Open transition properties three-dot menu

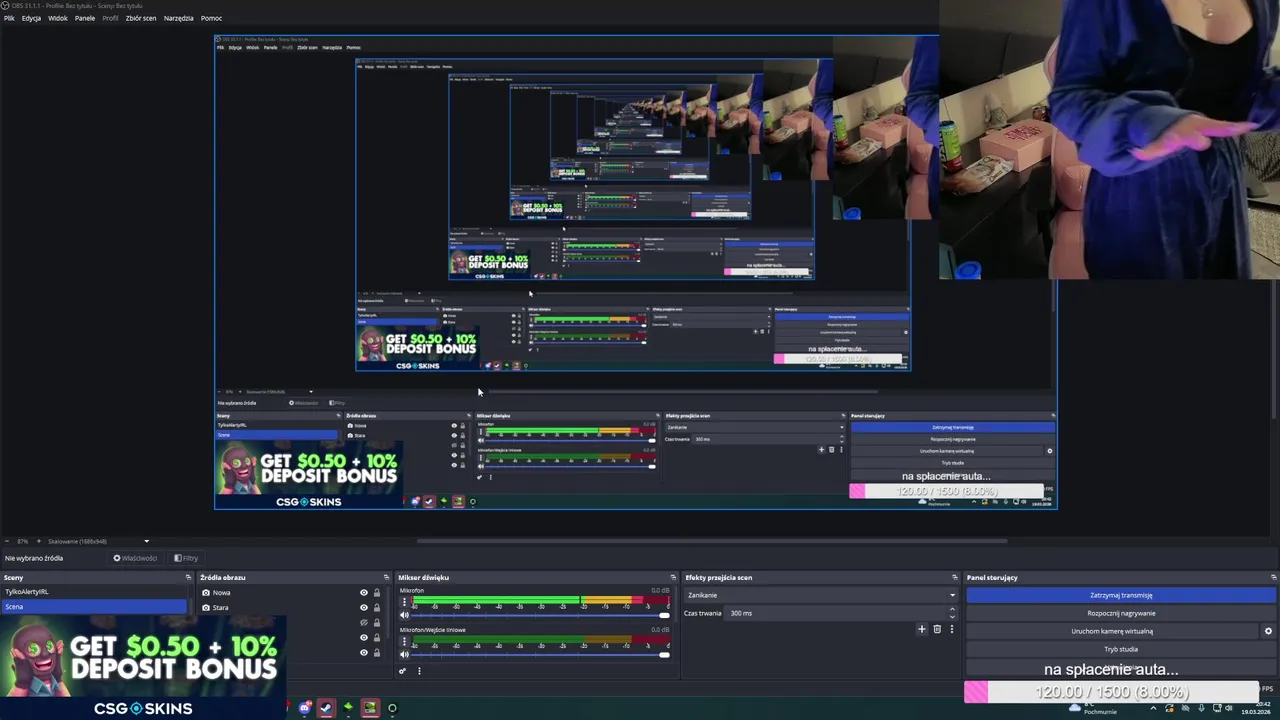(951, 629)
